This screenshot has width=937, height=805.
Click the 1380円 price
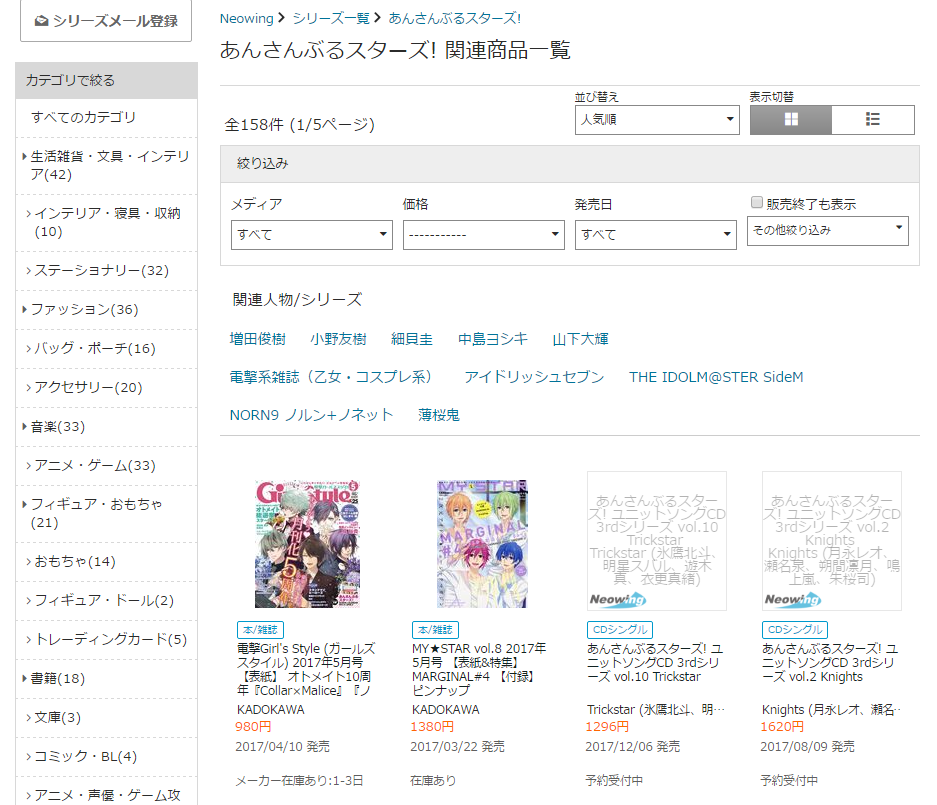432,727
